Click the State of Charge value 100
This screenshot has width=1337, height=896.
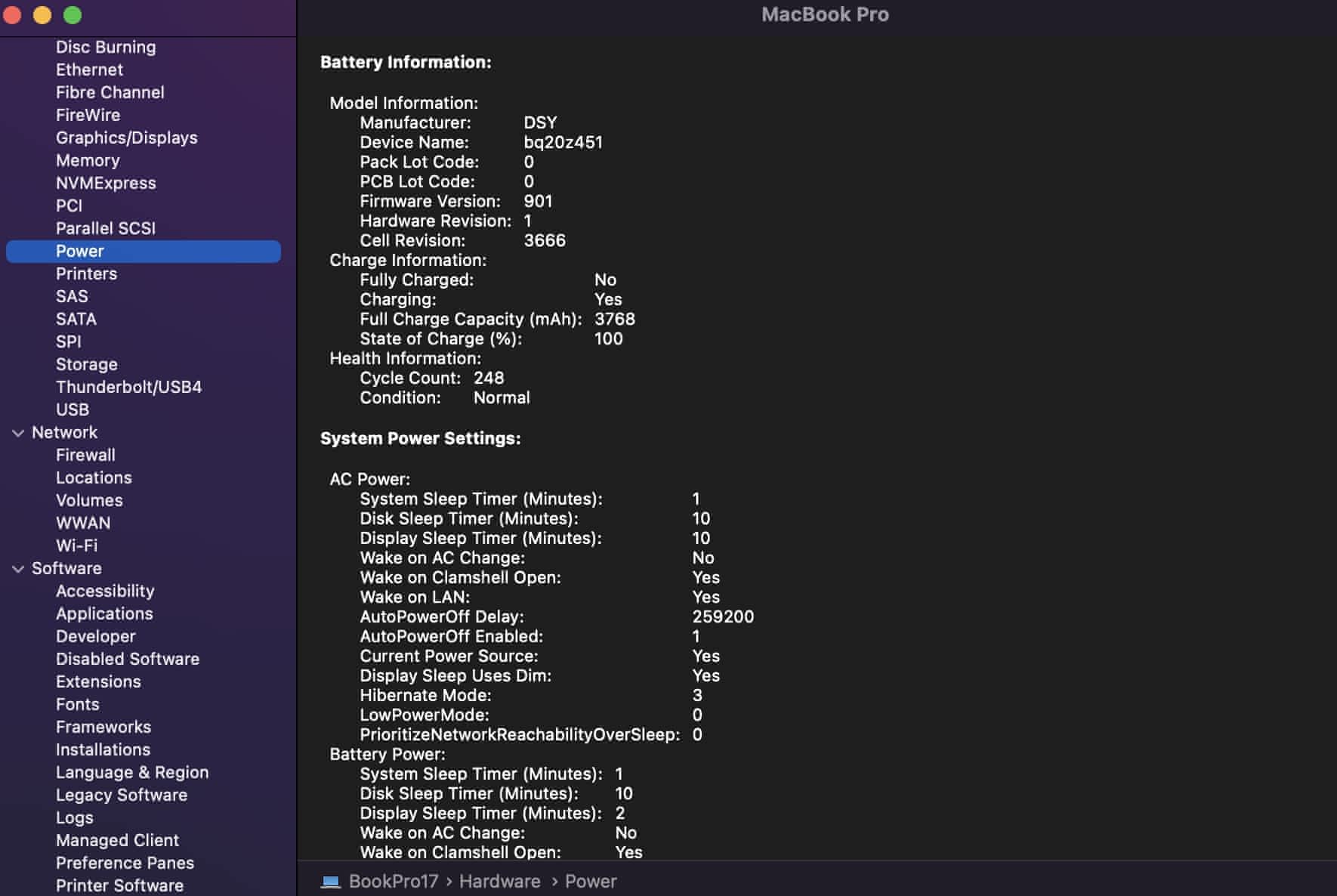(x=609, y=338)
